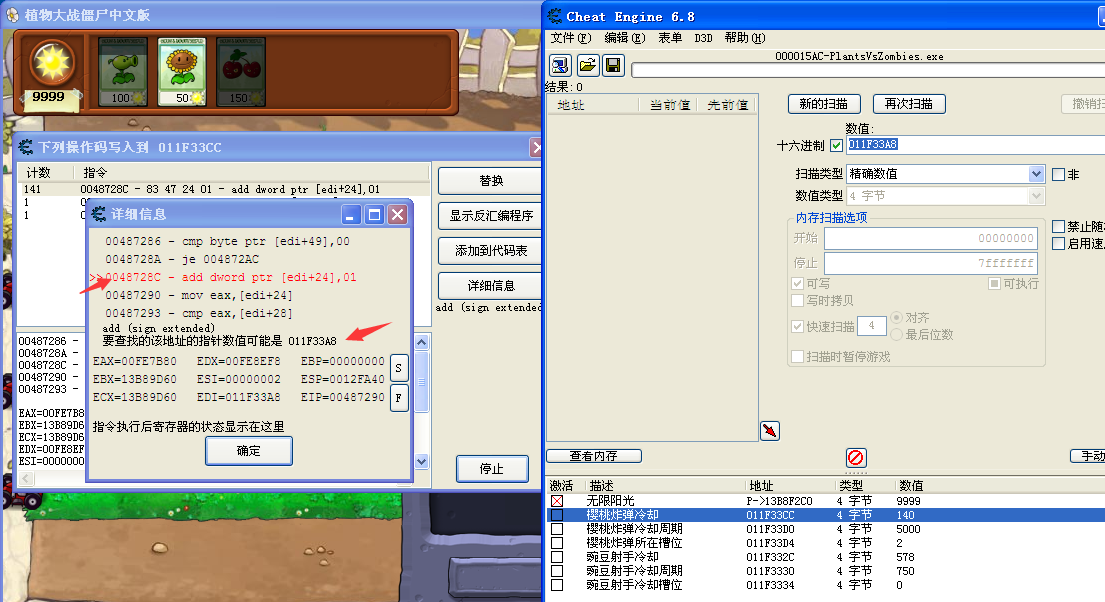Viewport: 1105px width, 602px height.
Task: Open the 文件(F) menu
Action: point(571,38)
